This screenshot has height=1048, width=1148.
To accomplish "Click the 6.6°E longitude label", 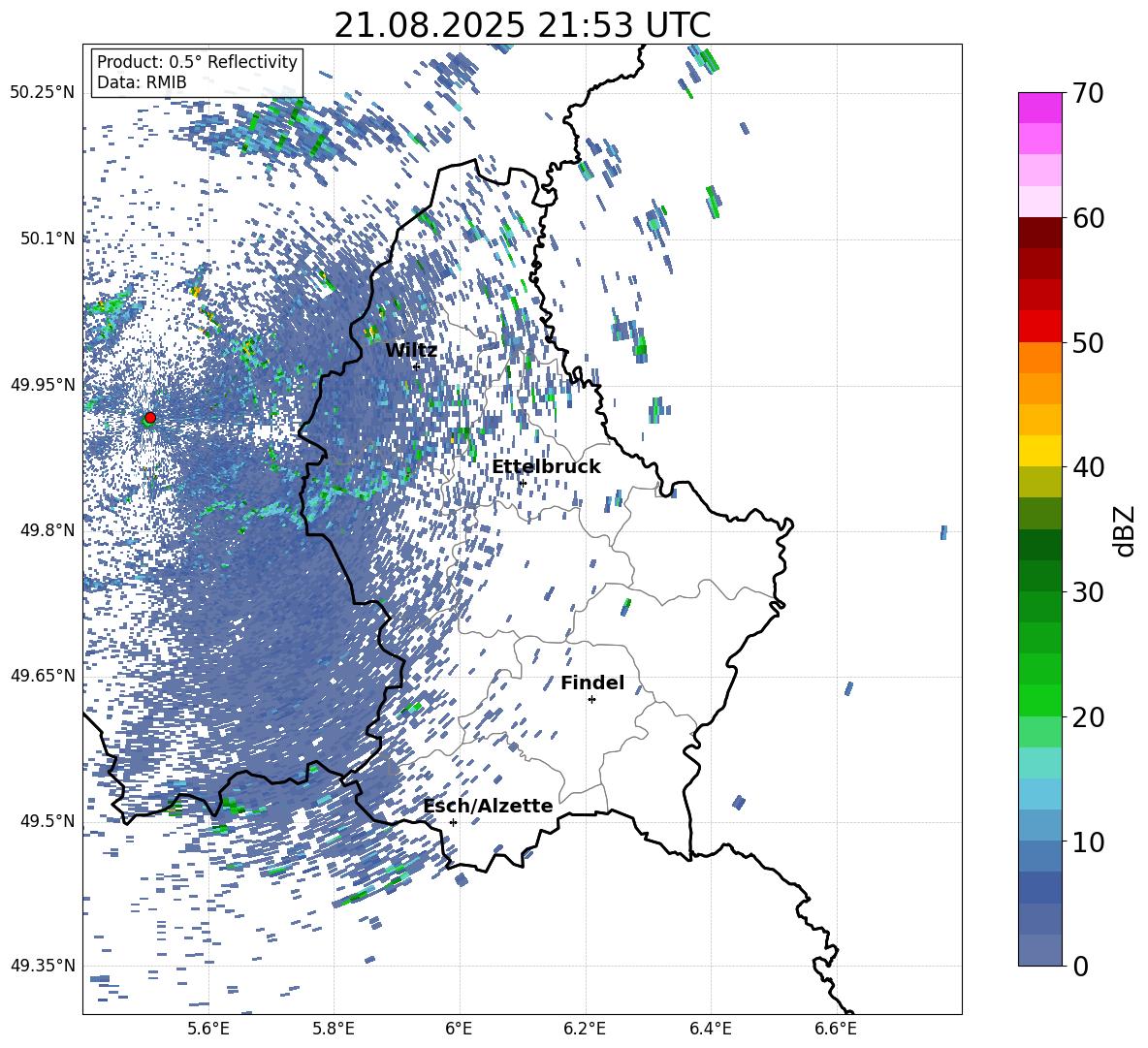I will (x=836, y=1029).
